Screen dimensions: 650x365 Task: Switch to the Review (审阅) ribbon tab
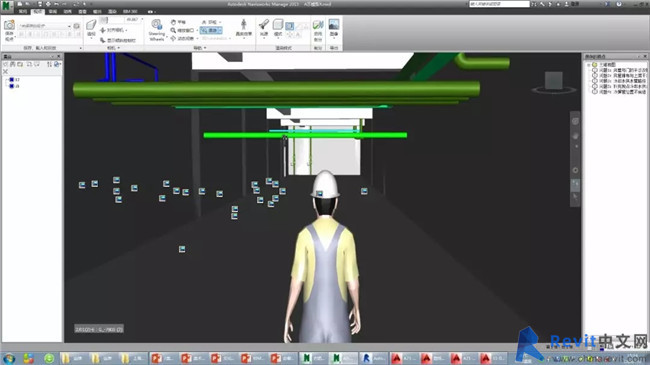pyautogui.click(x=53, y=12)
